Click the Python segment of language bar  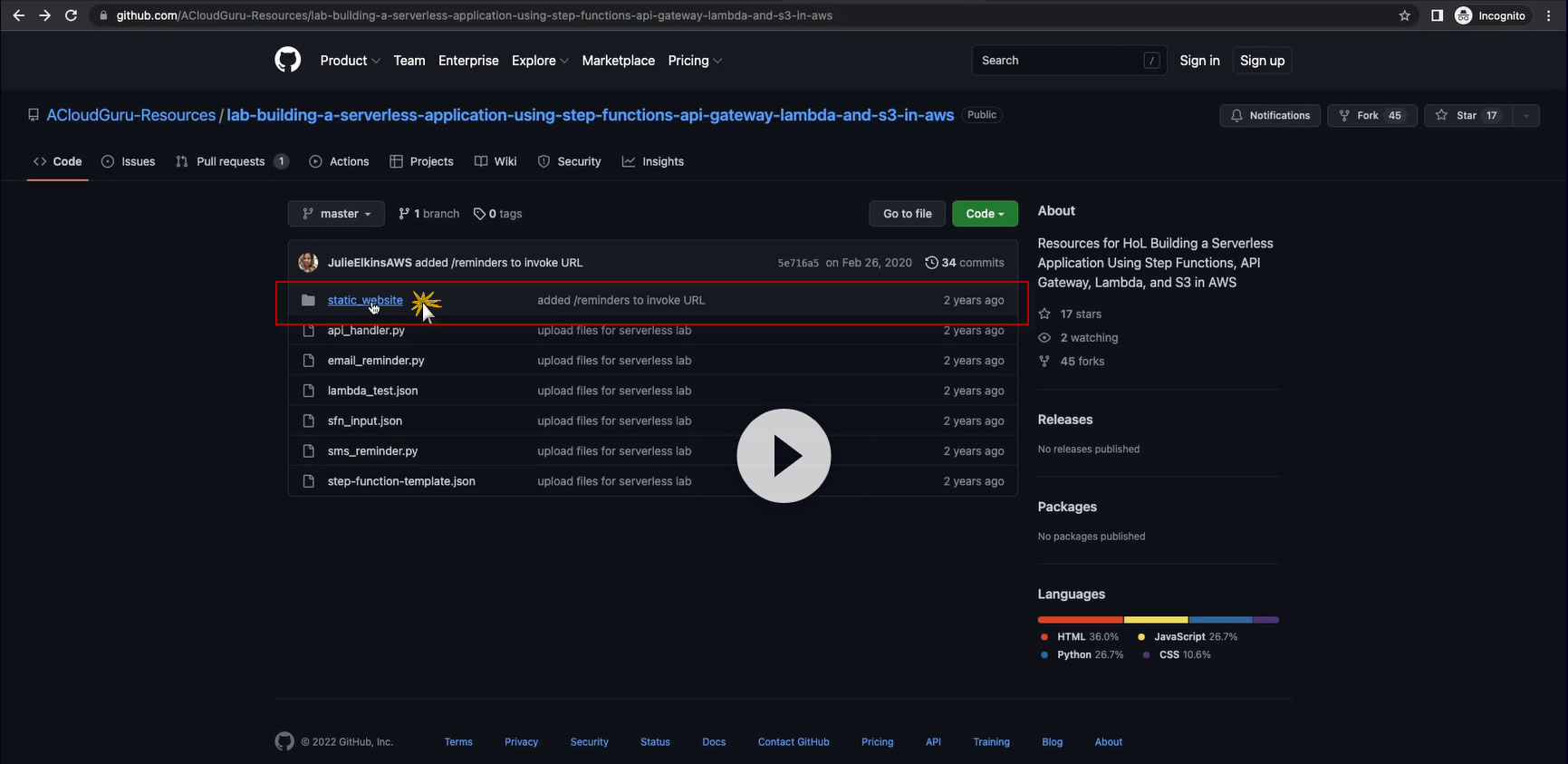[x=1220, y=620]
